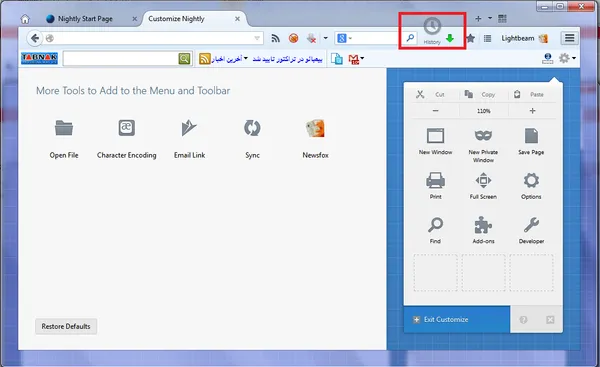Click the Print icon in panel
Image resolution: width=600 pixels, height=367 pixels.
[x=435, y=180]
